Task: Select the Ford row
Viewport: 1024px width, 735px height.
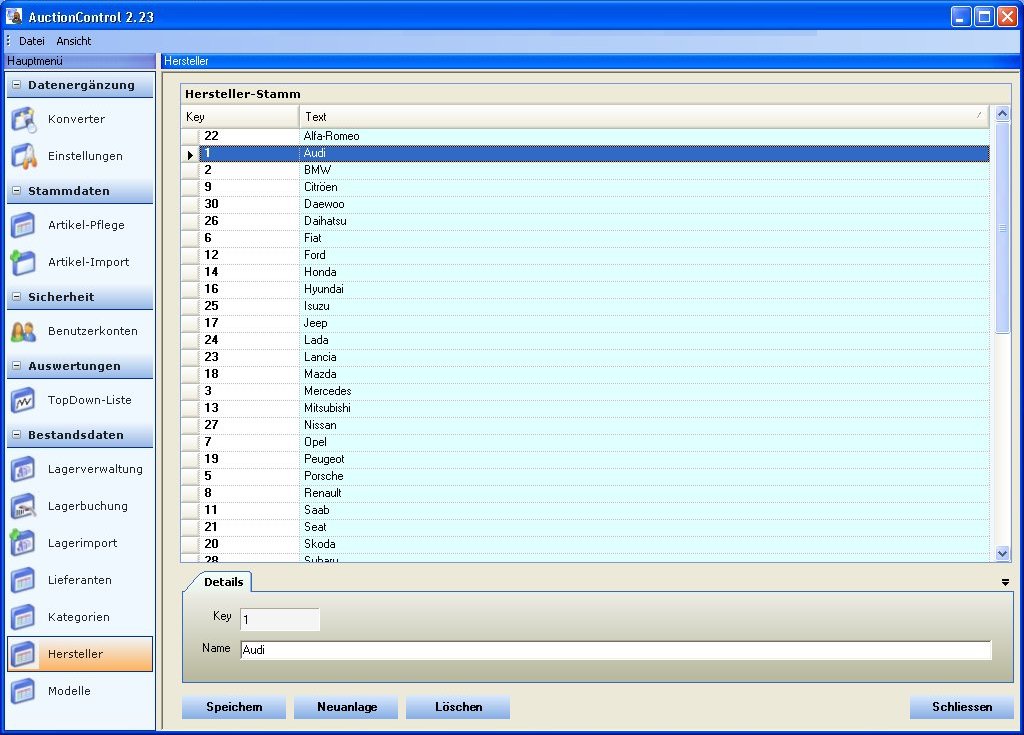Action: [585, 255]
